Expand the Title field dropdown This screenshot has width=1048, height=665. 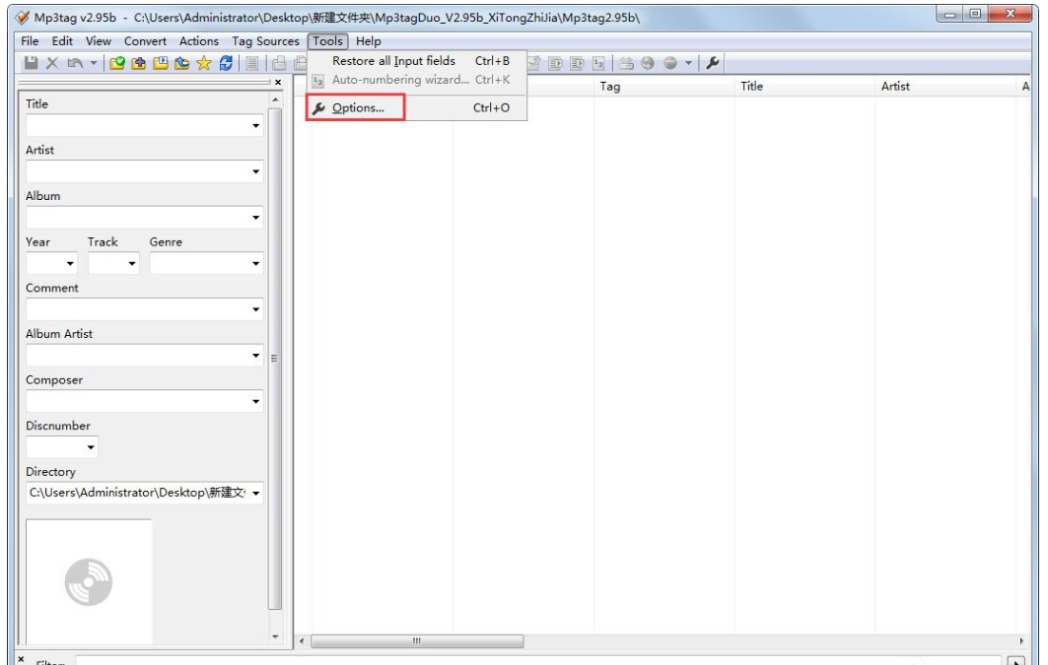(x=255, y=126)
